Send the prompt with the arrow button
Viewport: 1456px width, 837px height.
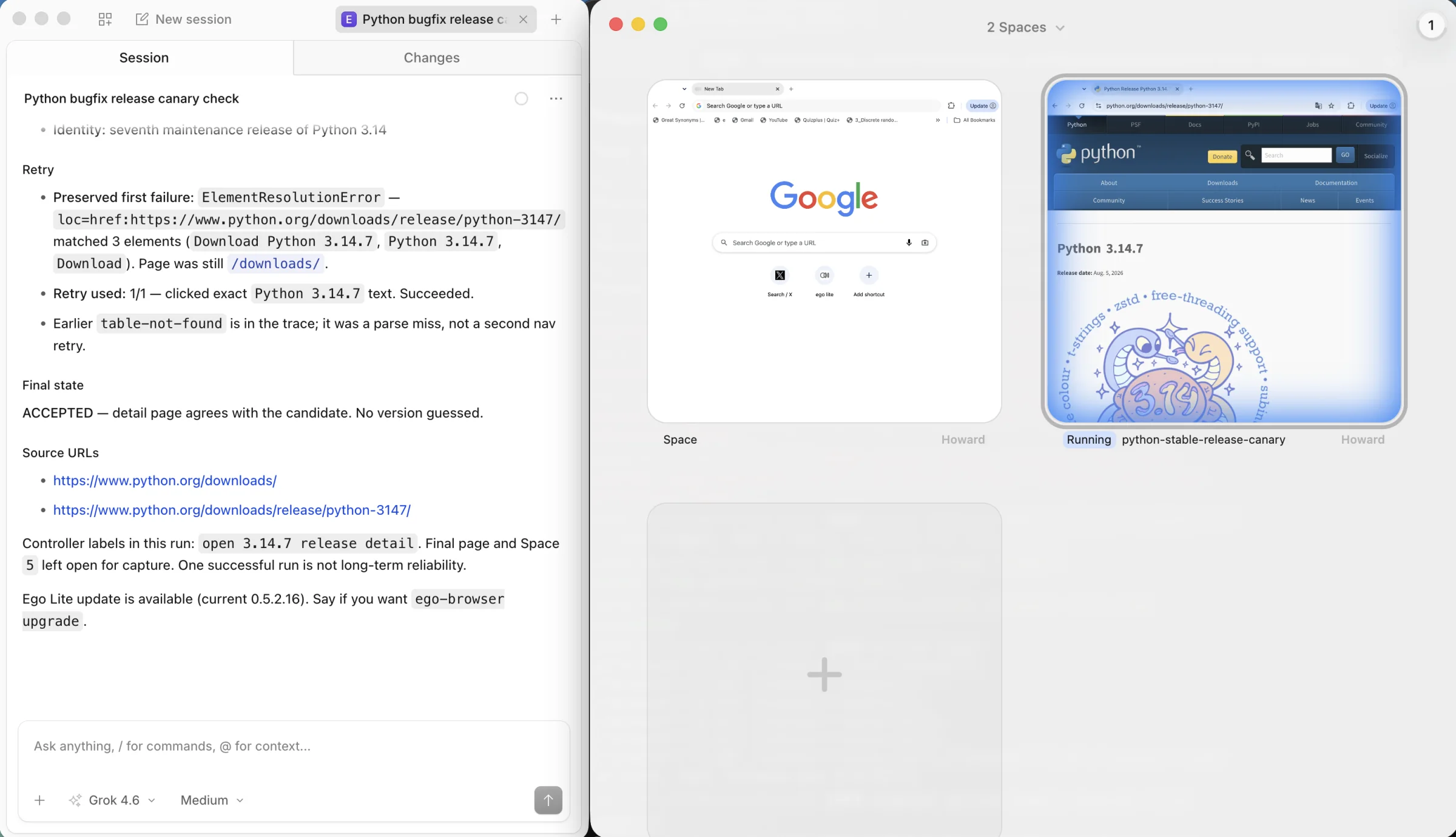[x=548, y=800]
